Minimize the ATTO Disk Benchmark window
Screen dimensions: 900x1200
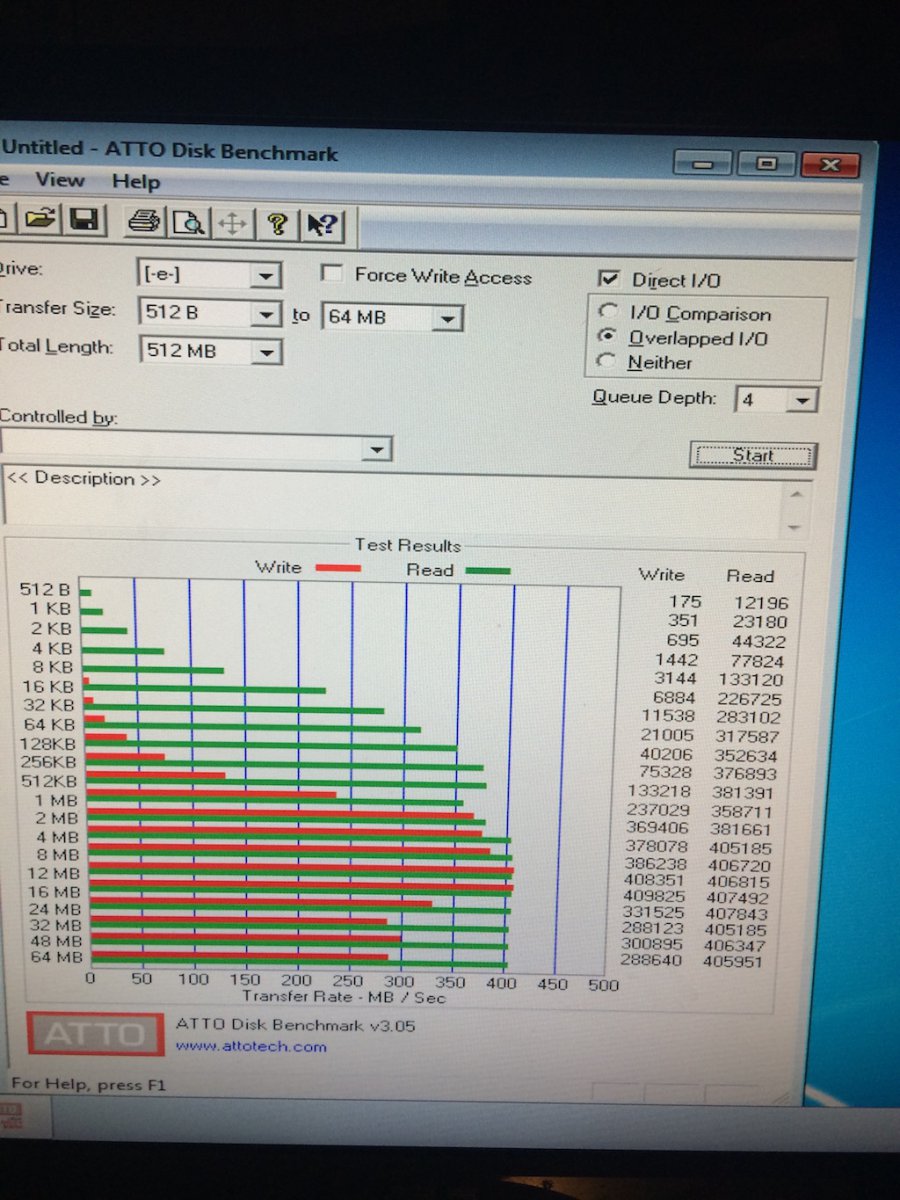(x=702, y=163)
